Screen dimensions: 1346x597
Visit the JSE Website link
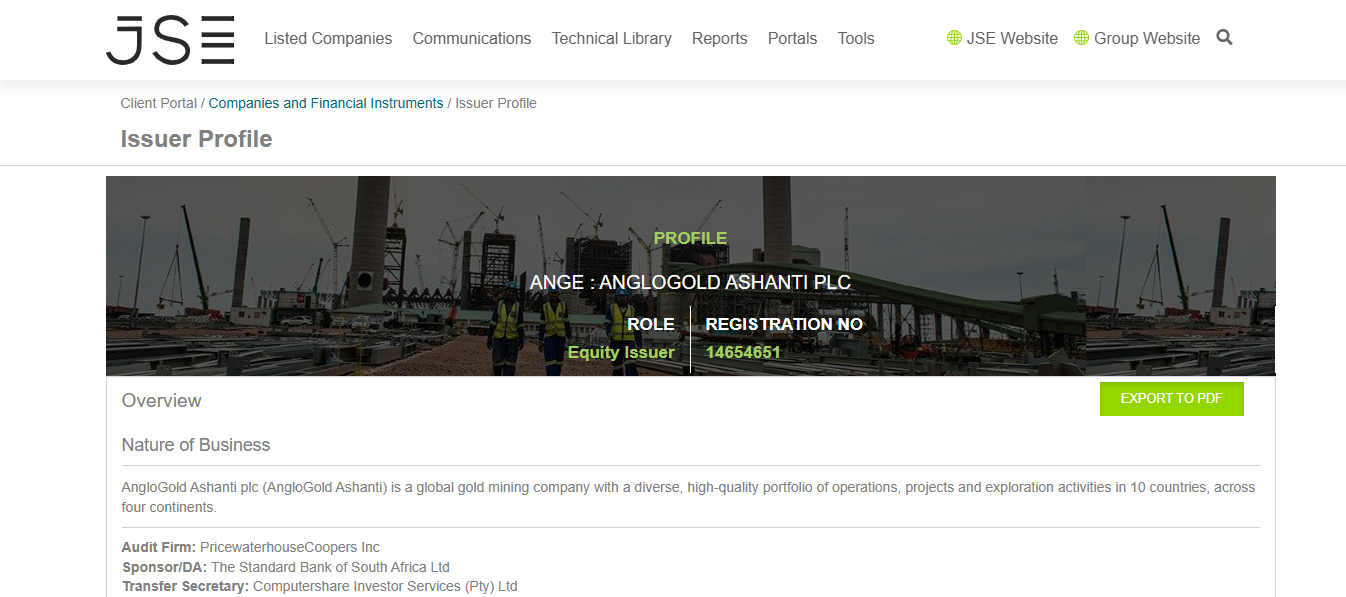point(1012,38)
